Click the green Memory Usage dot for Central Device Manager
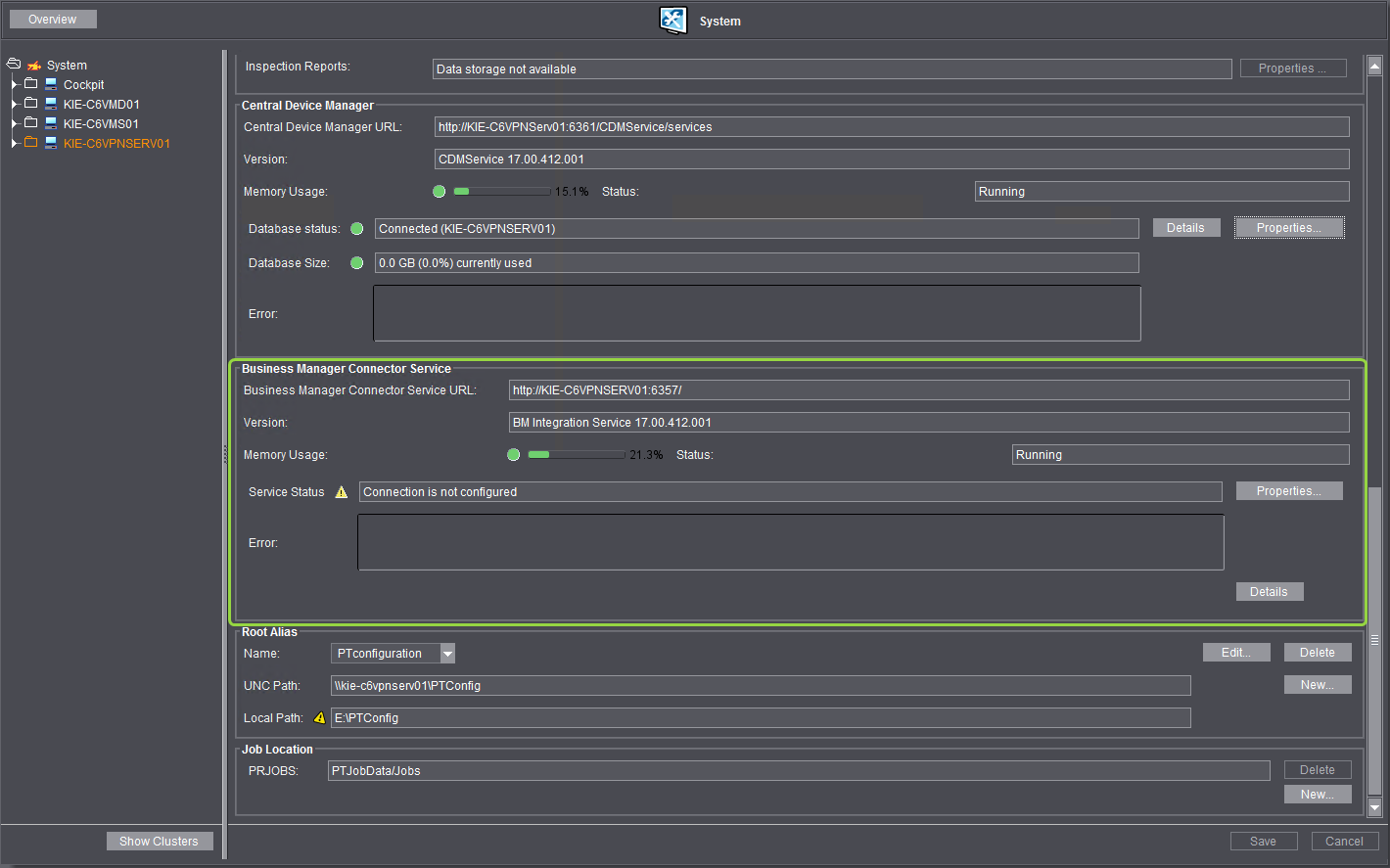The width and height of the screenshot is (1390, 868). pos(439,191)
